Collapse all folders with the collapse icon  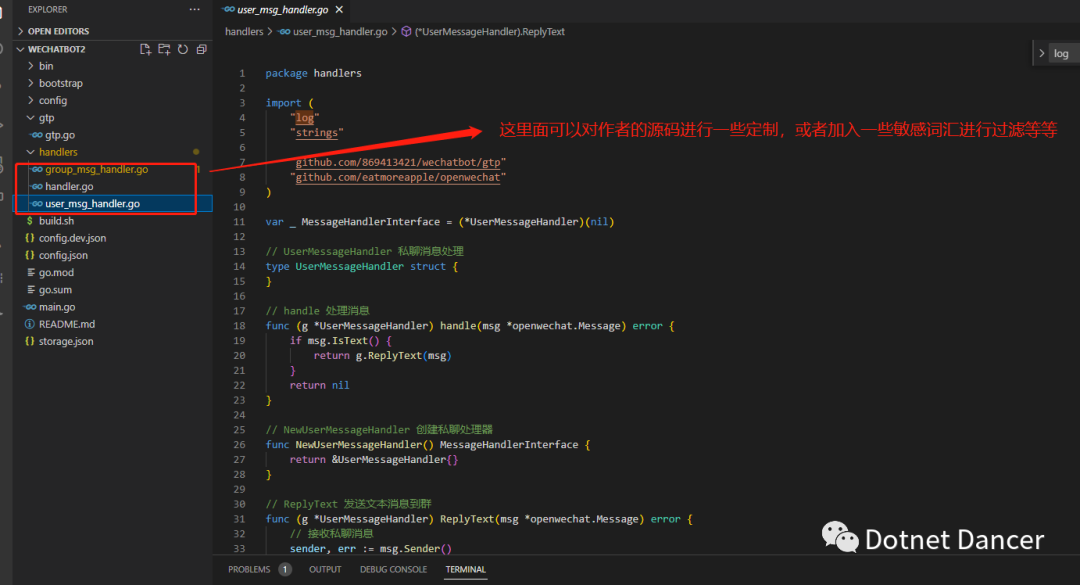[202, 49]
